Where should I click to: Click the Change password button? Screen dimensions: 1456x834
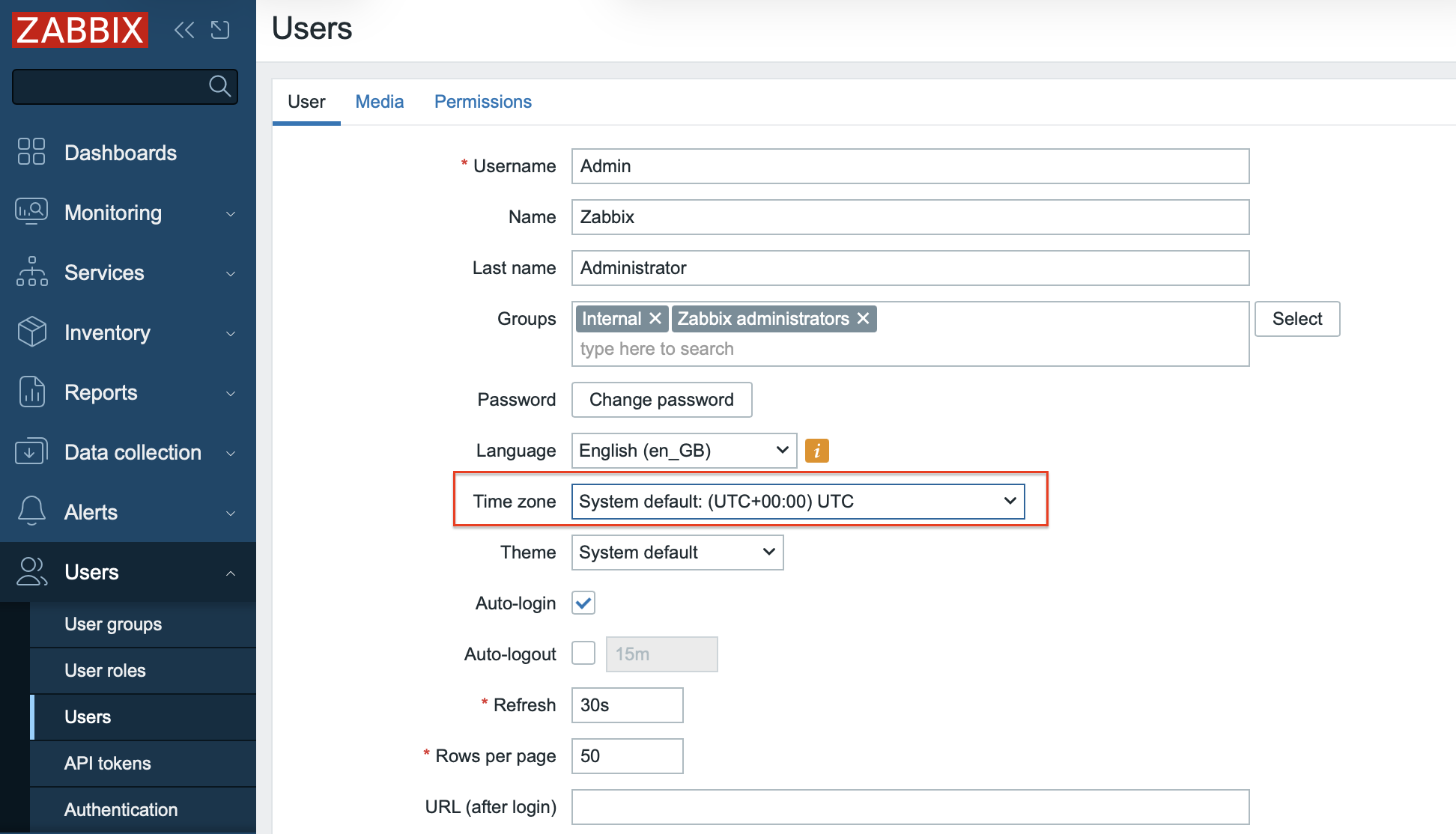coord(661,400)
